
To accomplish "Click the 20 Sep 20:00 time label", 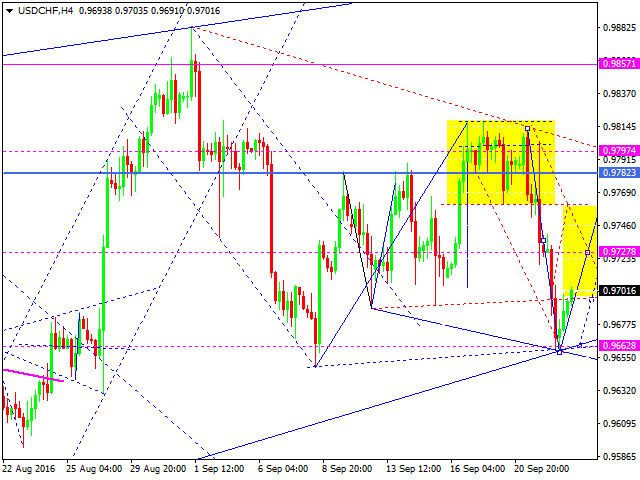I will 541,469.
